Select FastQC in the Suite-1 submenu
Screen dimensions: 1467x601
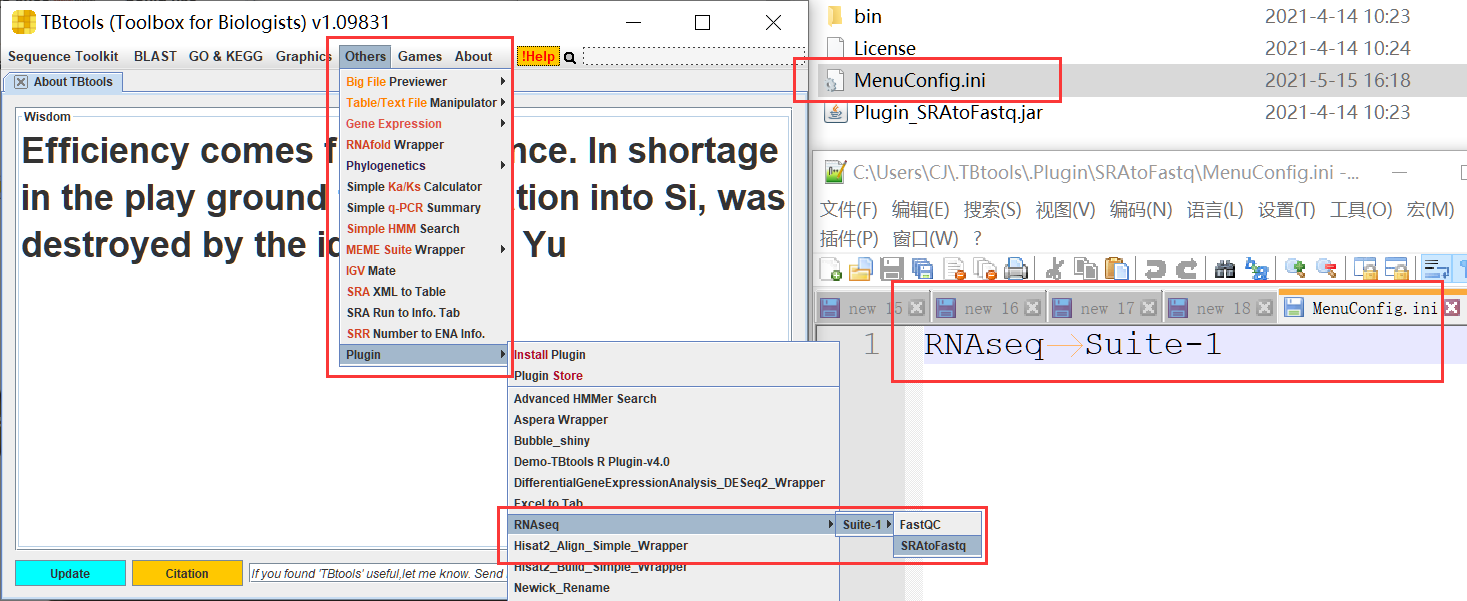tap(938, 525)
